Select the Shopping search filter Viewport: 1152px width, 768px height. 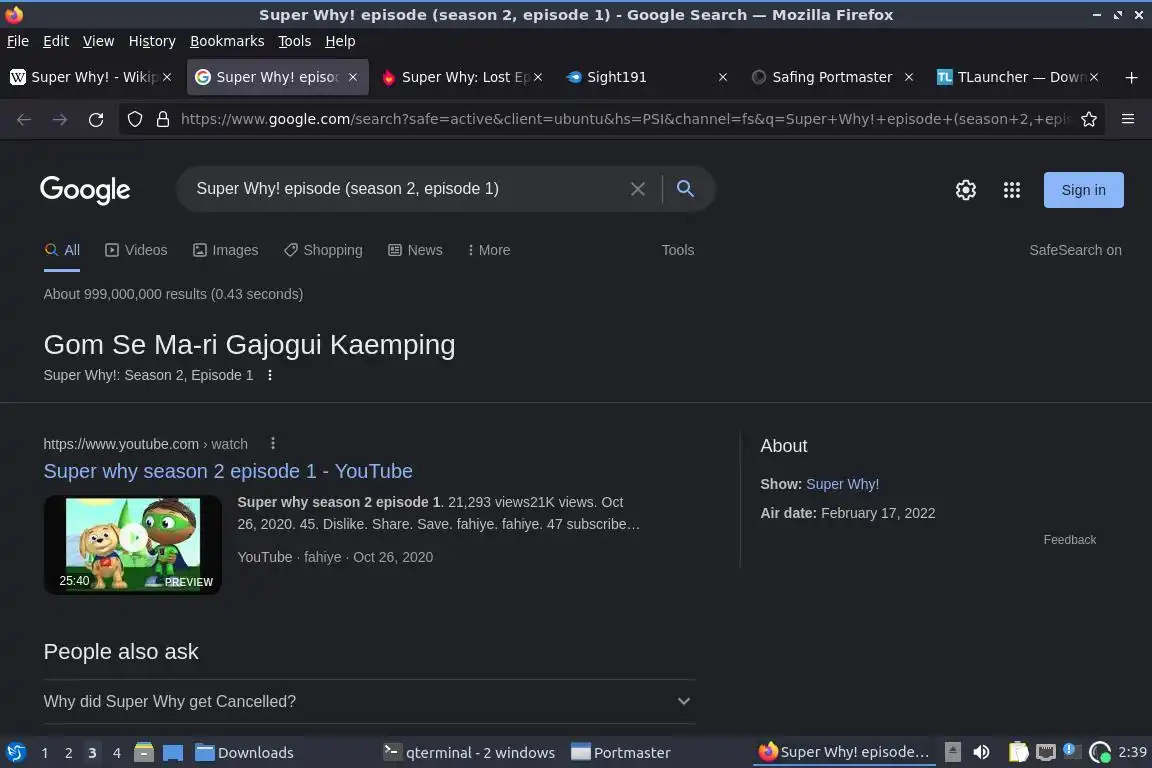323,250
